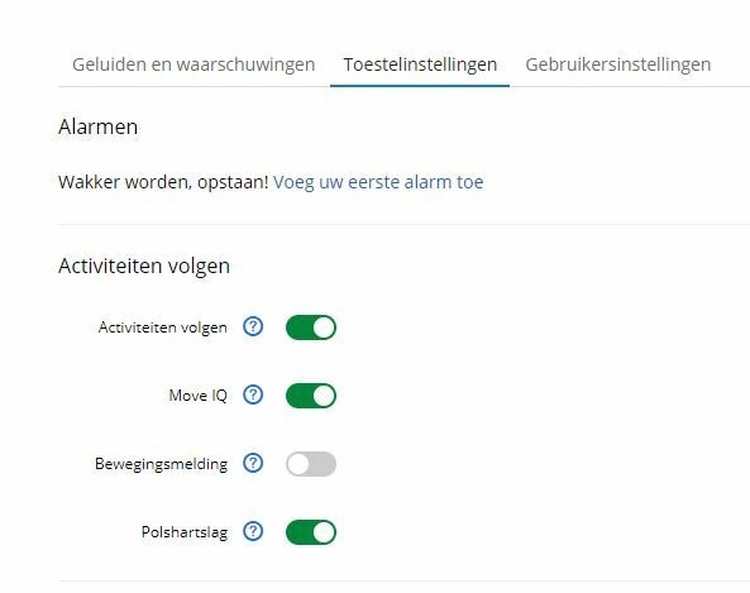
Task: Show help info for Bewegingsmelding
Action: click(x=254, y=463)
